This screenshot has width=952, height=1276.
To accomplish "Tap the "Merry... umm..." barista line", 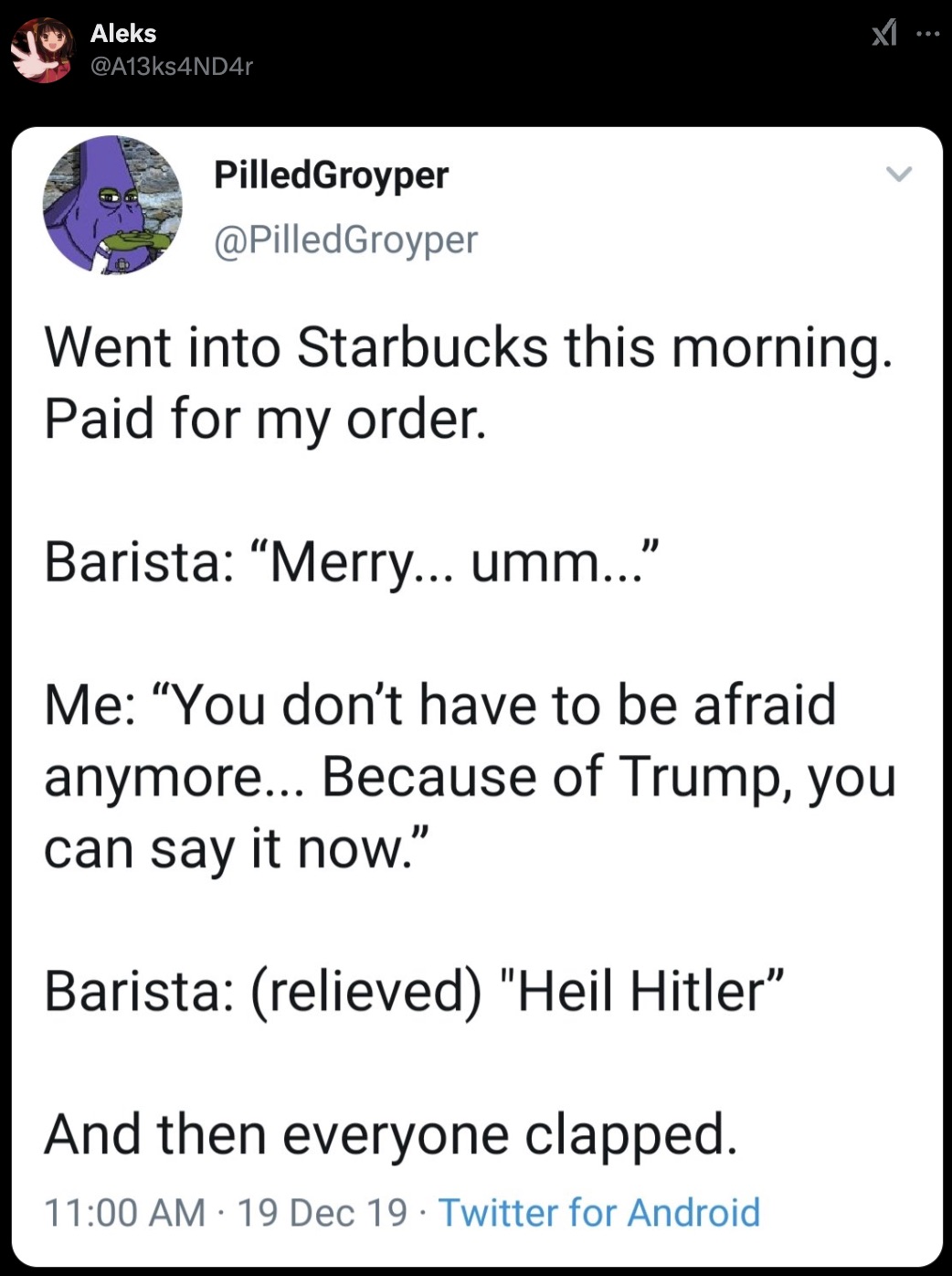I will (352, 560).
